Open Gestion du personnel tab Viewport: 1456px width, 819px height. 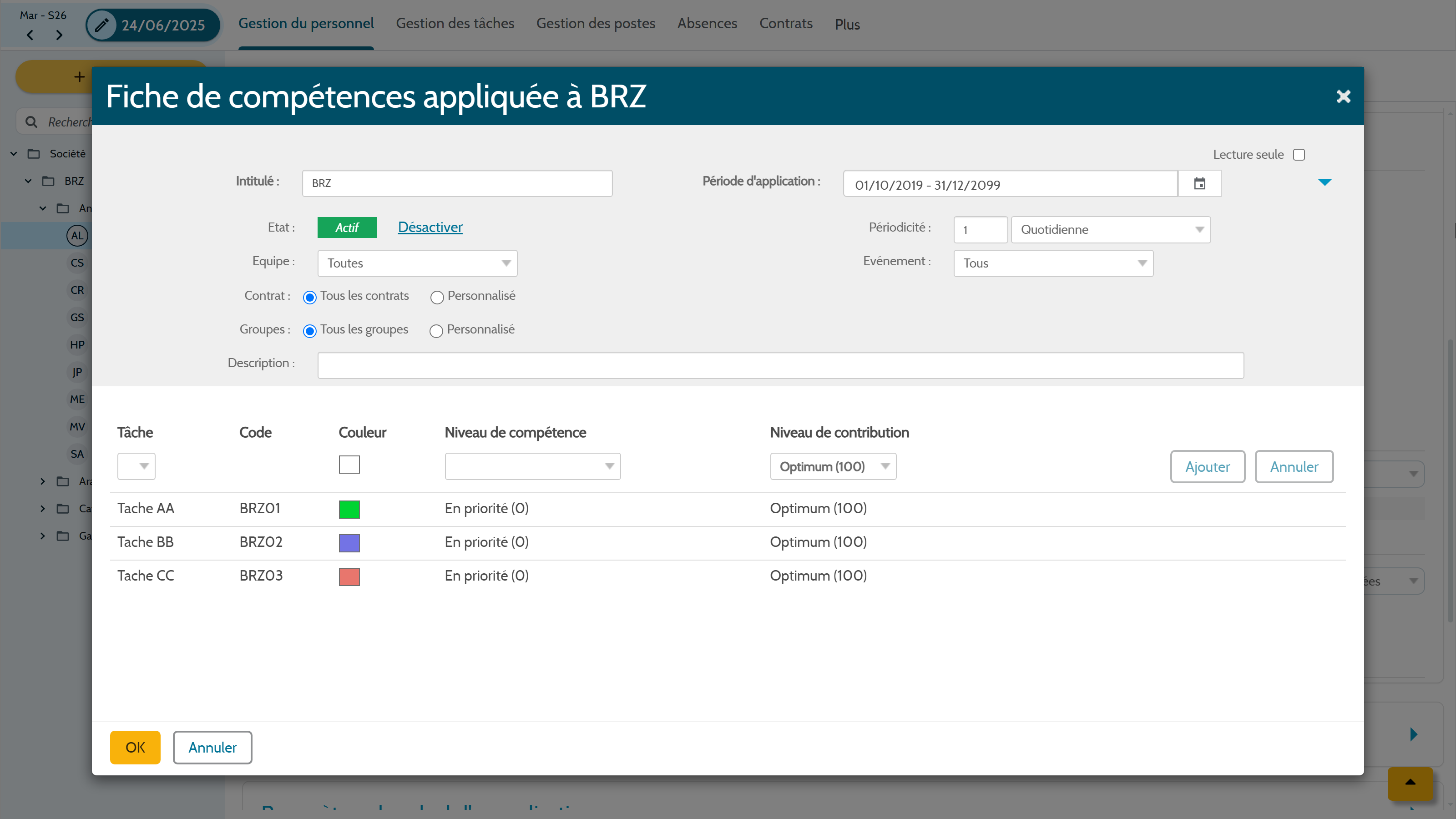306,24
